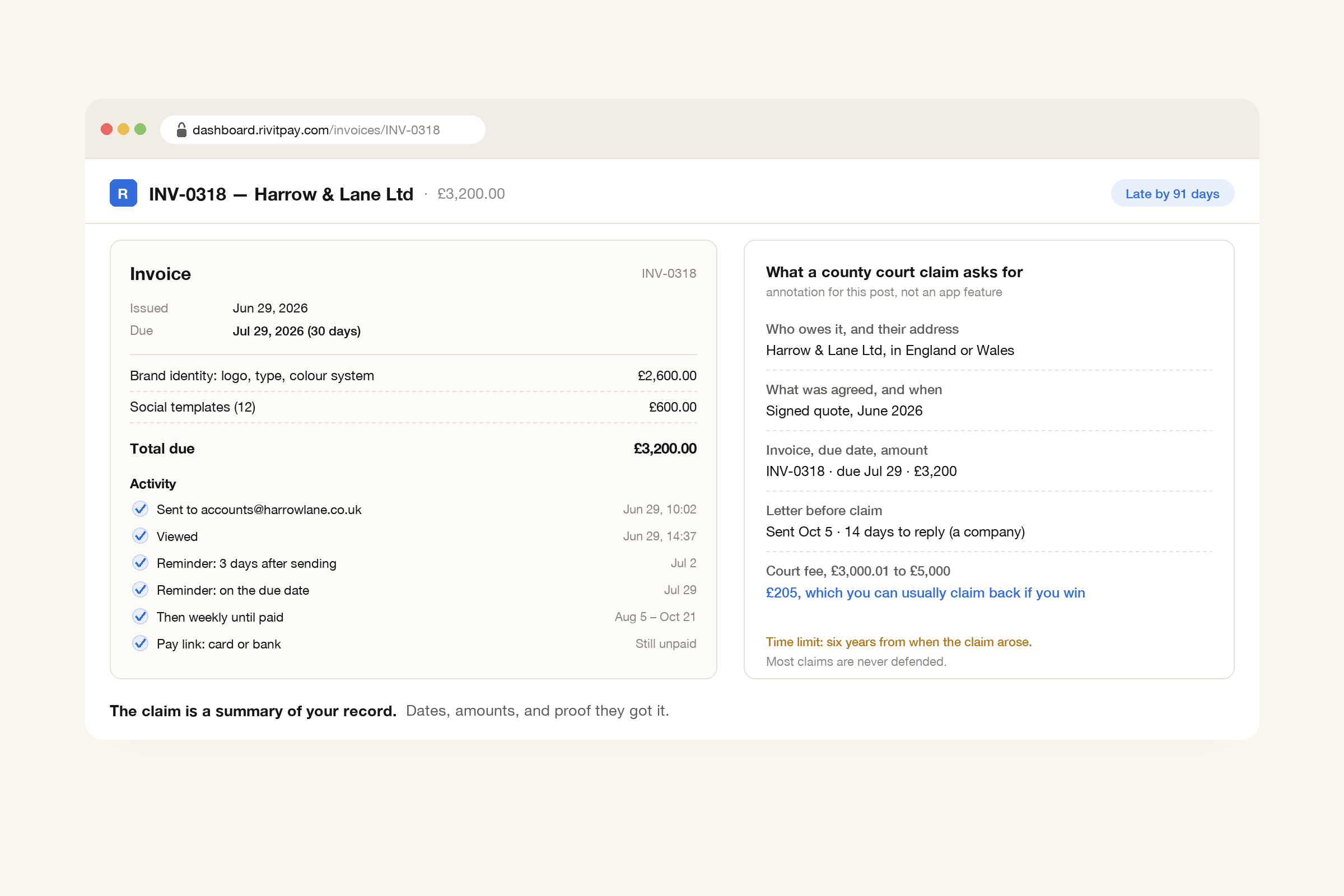Click the green maximize window dot
The height and width of the screenshot is (896, 1344).
140,129
